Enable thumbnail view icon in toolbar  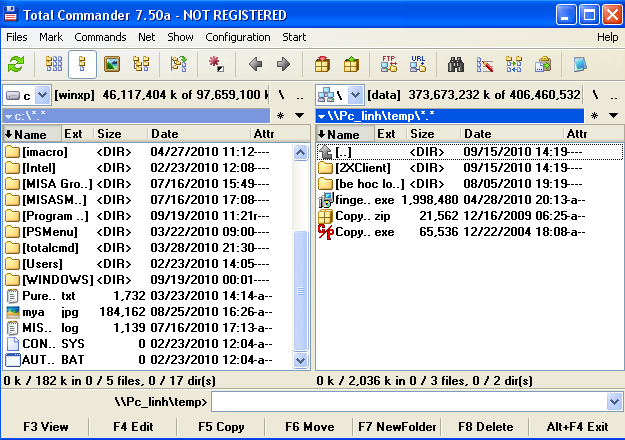[x=112, y=64]
